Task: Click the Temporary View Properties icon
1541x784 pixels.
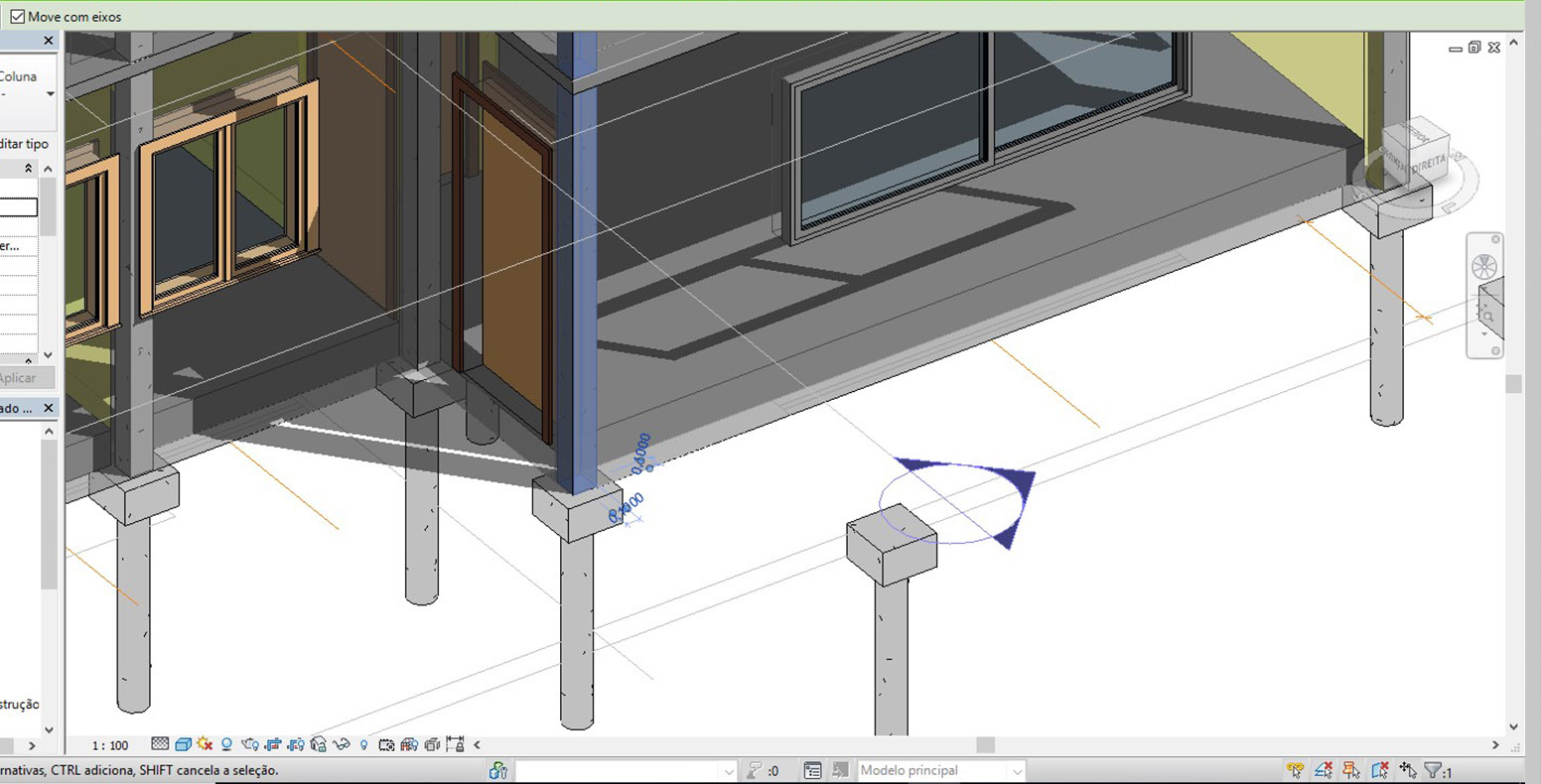Action: (x=386, y=744)
